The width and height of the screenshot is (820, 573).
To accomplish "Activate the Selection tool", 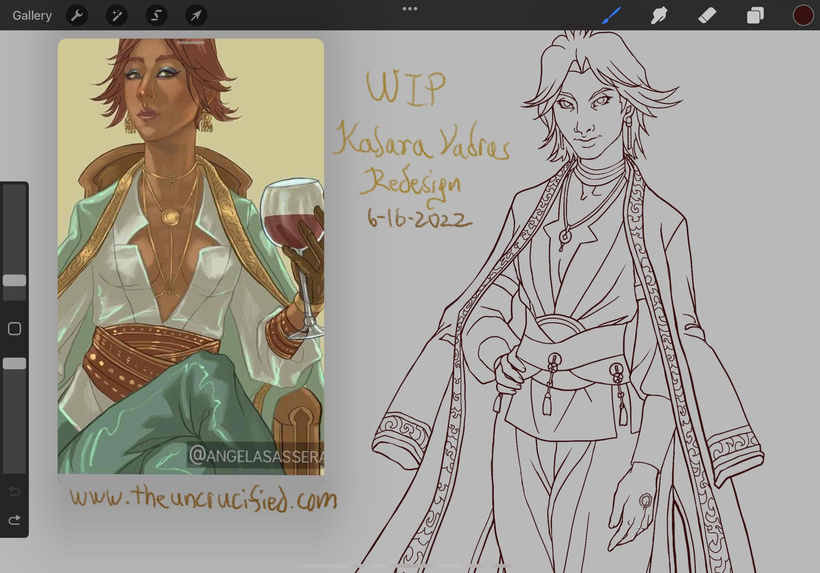I will (x=157, y=15).
